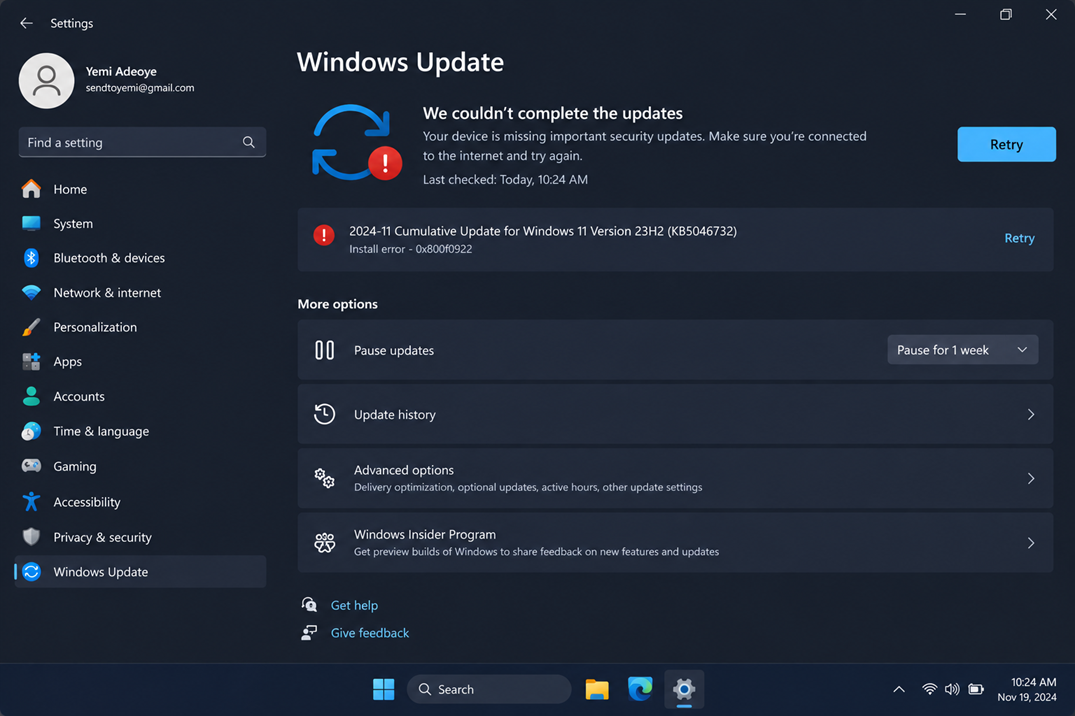Launch Microsoft Edge from the taskbar
Image resolution: width=1075 pixels, height=716 pixels.
tap(640, 689)
